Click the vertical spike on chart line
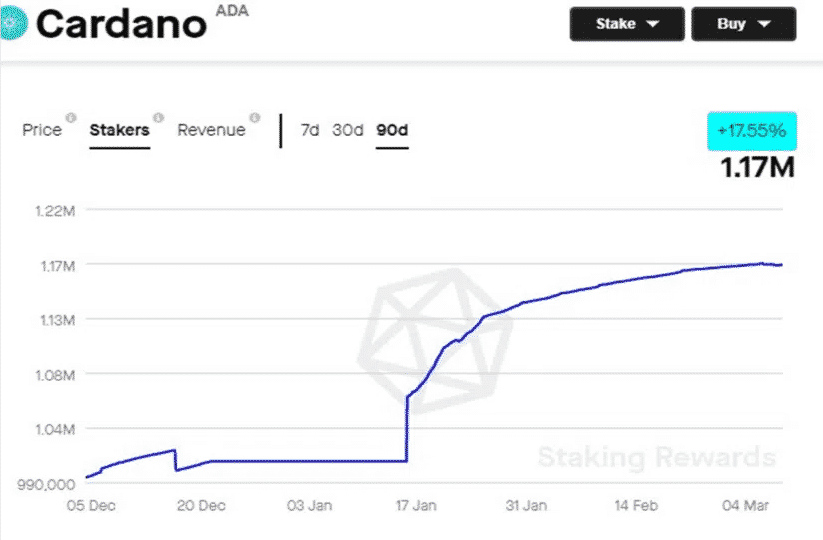 (406, 430)
